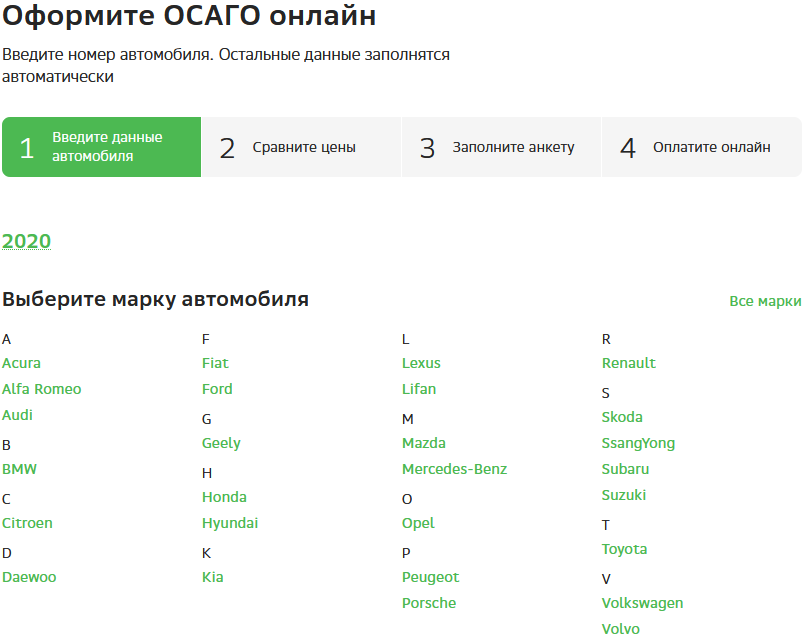Open step 3 Заполните анкету
This screenshot has height=638, width=807.
(x=500, y=147)
